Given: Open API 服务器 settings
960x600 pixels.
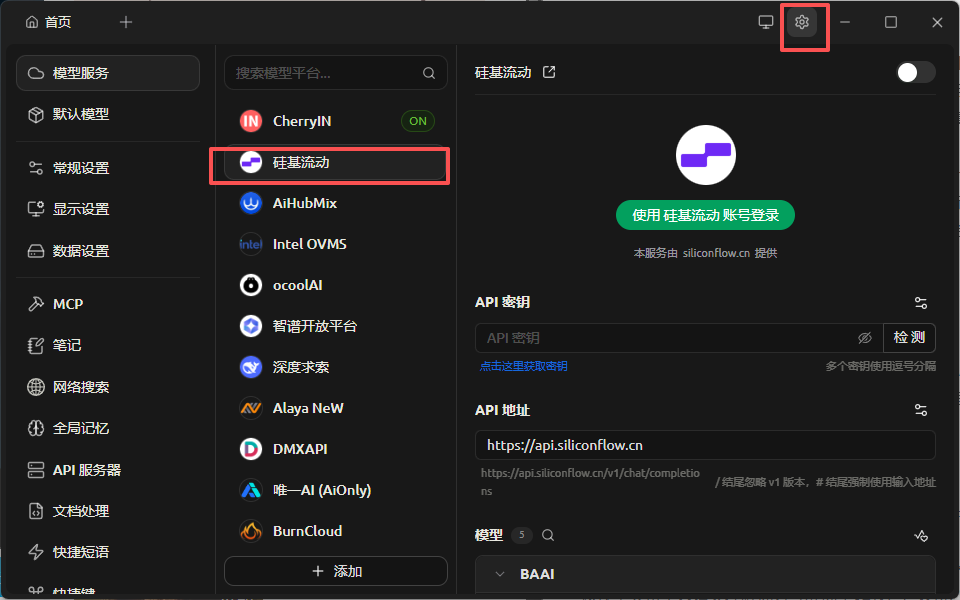Looking at the screenshot, I should coord(108,470).
